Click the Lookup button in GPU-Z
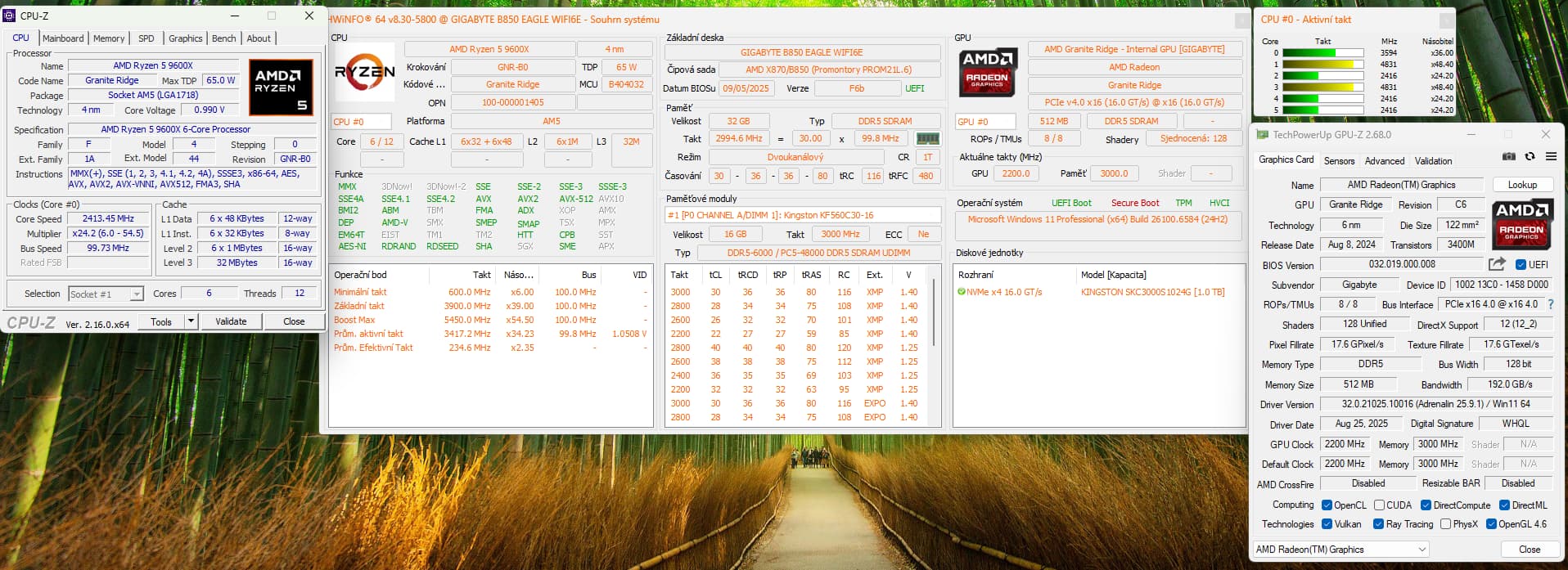Image resolution: width=1568 pixels, height=570 pixels. [x=1521, y=185]
